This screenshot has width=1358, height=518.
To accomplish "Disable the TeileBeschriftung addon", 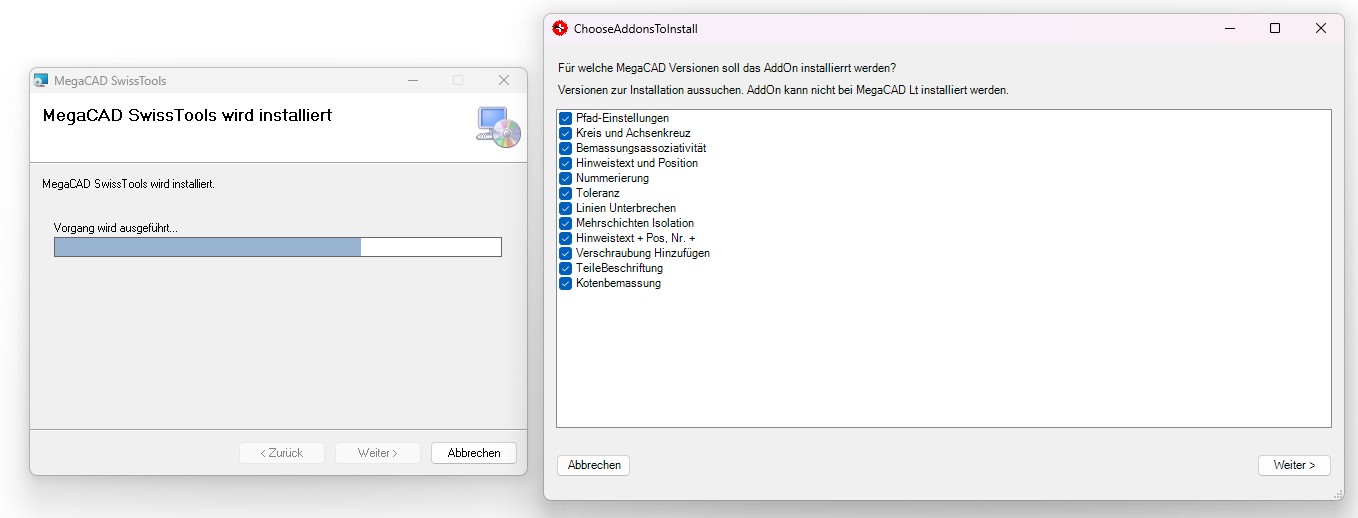I will click(566, 268).
